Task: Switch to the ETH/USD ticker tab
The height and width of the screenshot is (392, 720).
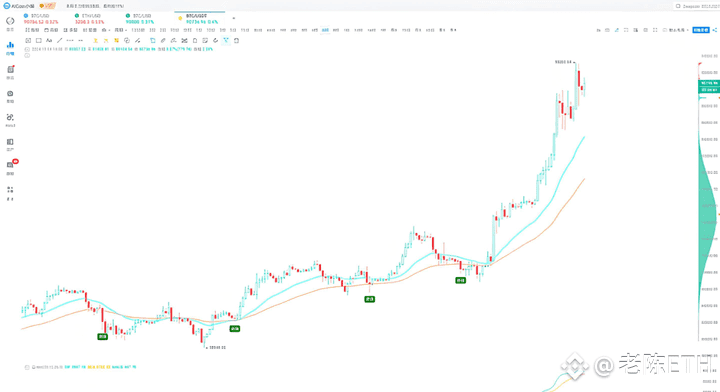Action: tap(90, 19)
